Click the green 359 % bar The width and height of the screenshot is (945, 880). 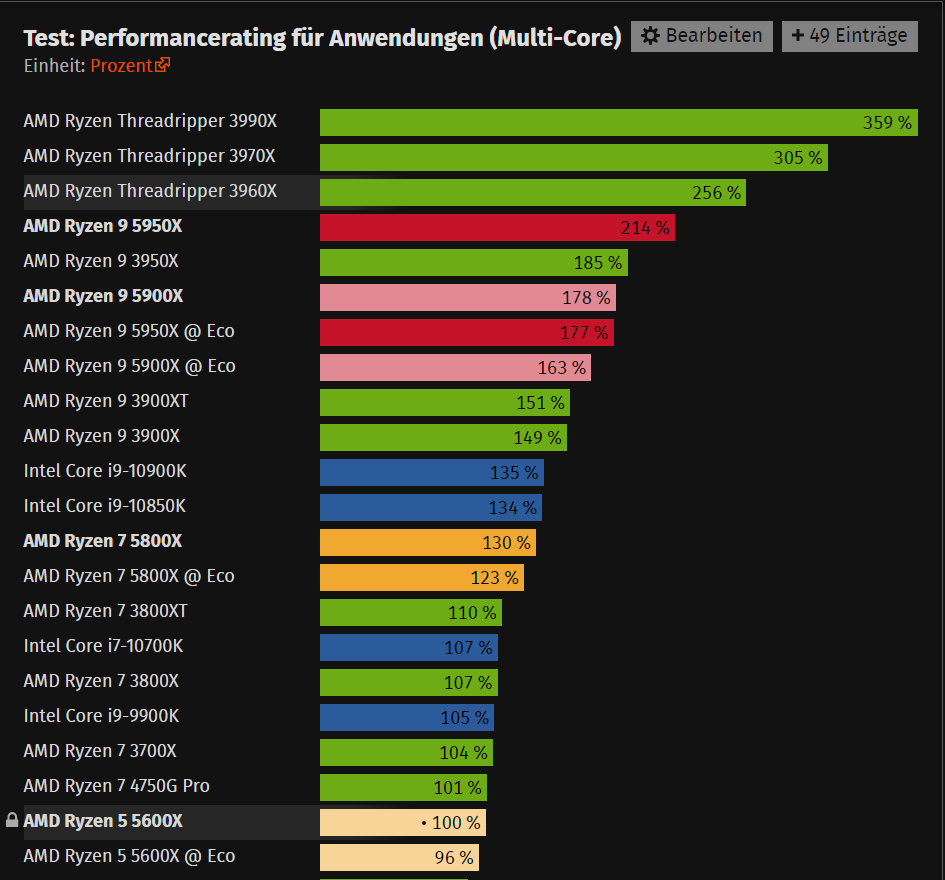[x=619, y=122]
